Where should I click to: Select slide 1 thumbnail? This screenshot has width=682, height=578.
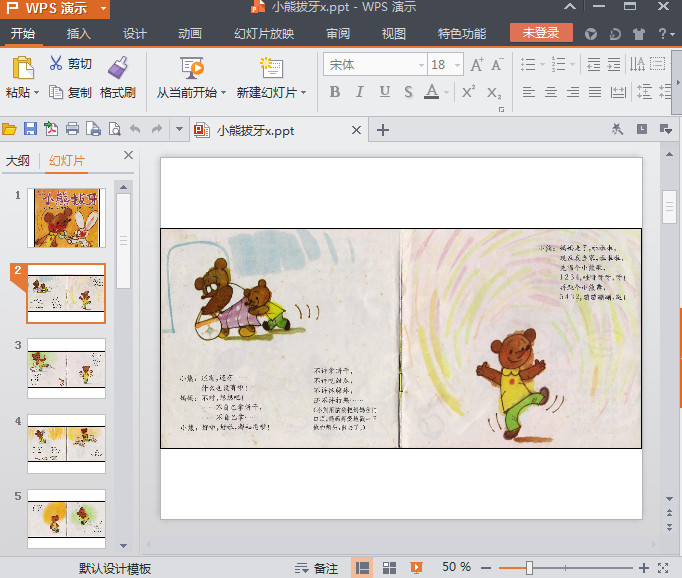(66, 218)
